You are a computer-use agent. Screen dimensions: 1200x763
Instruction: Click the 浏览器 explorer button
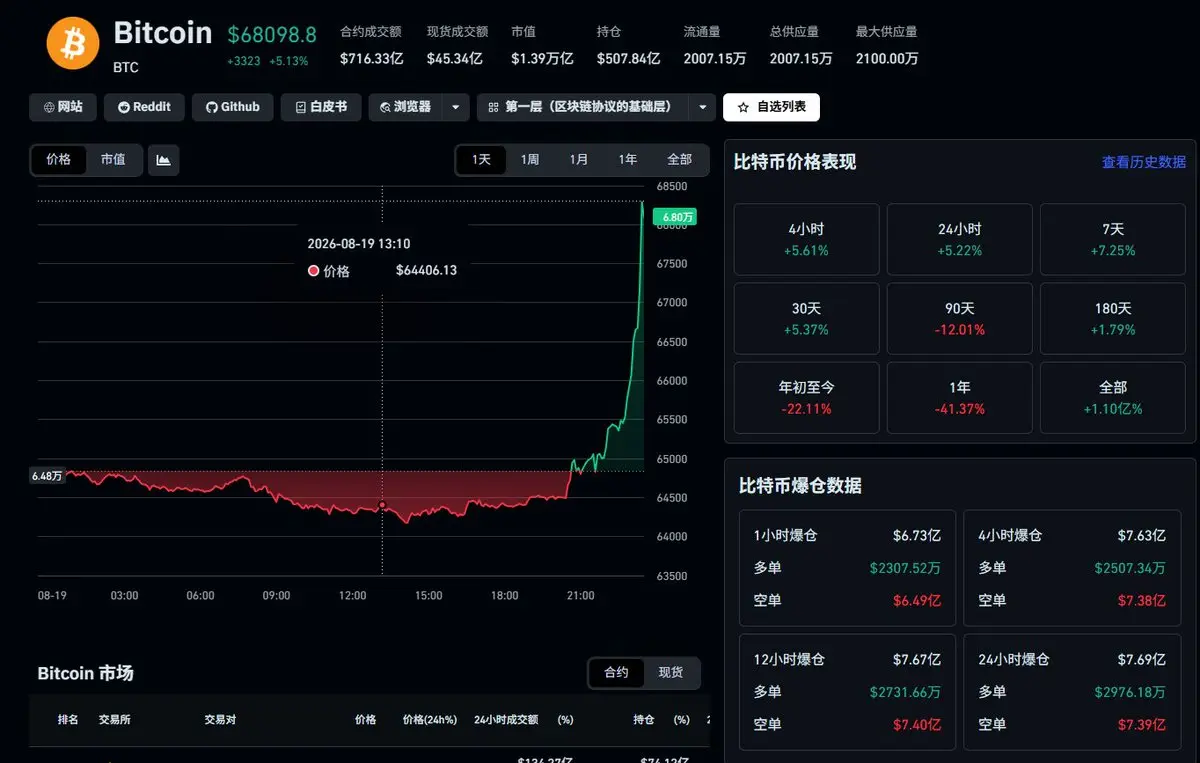(x=406, y=107)
